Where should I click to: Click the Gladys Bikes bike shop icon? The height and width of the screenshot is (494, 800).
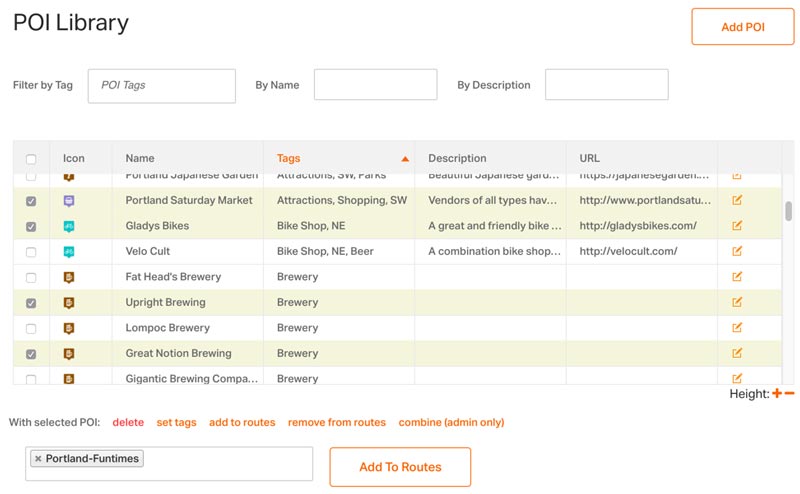tap(69, 226)
